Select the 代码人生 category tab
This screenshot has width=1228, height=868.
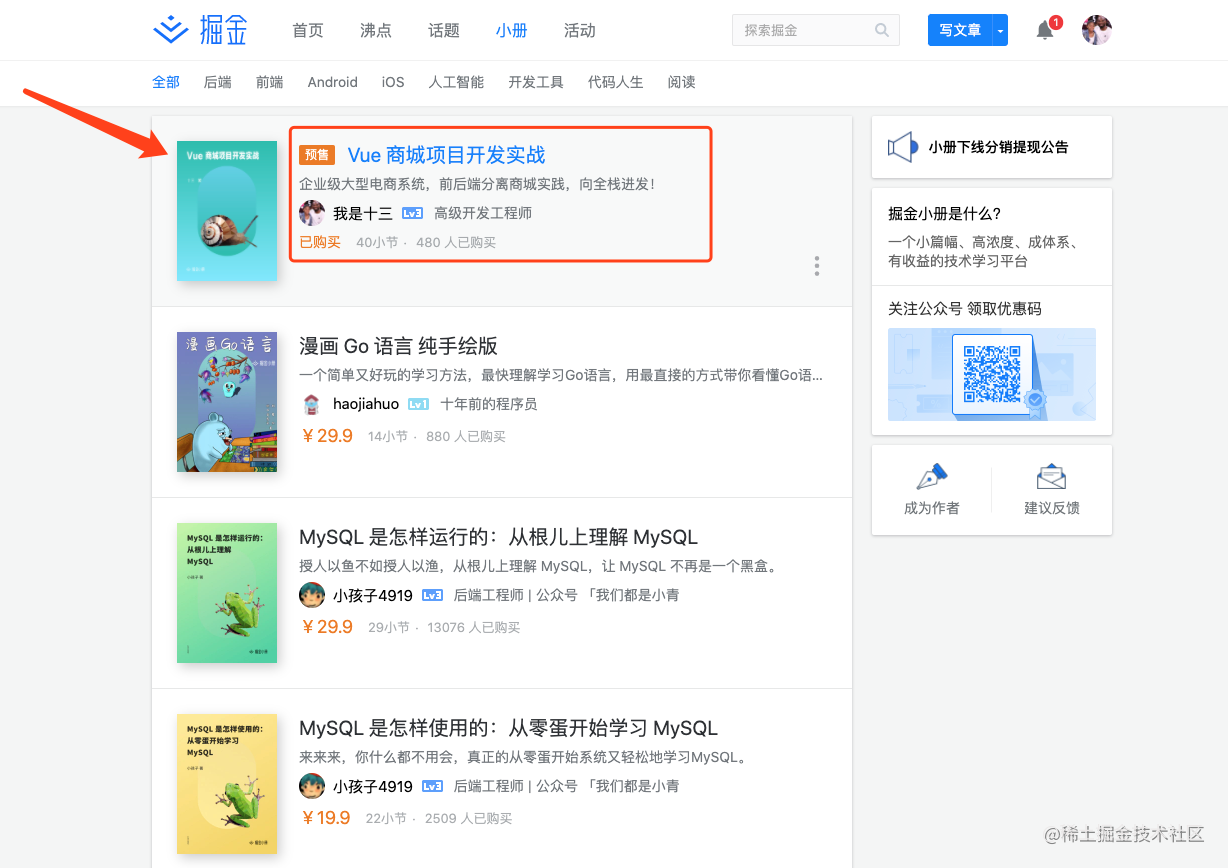(616, 82)
